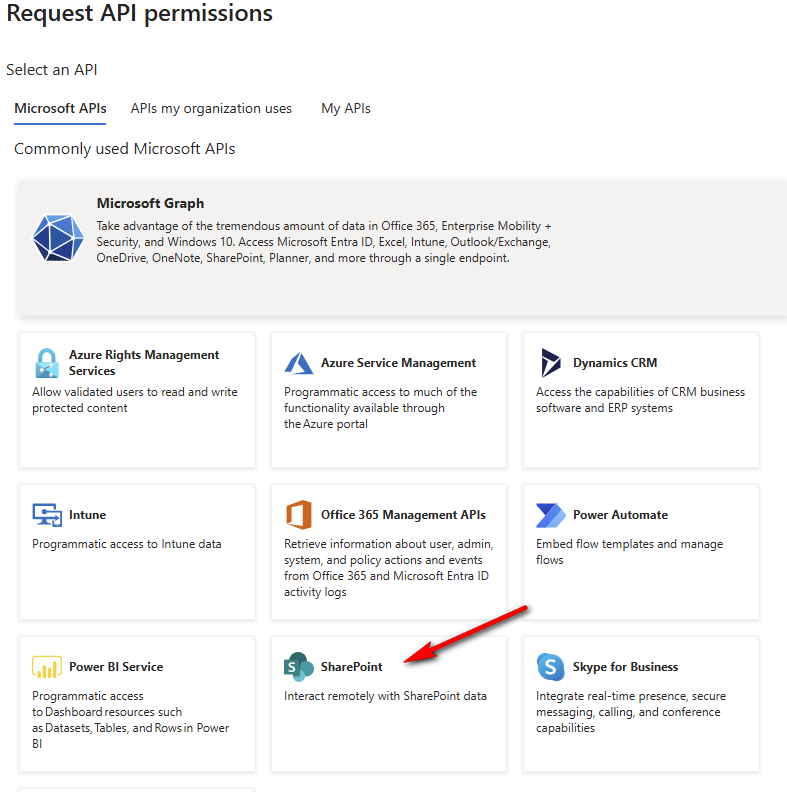Click the SharePoint green S icon
Image resolution: width=787 pixels, height=792 pixels.
(299, 667)
